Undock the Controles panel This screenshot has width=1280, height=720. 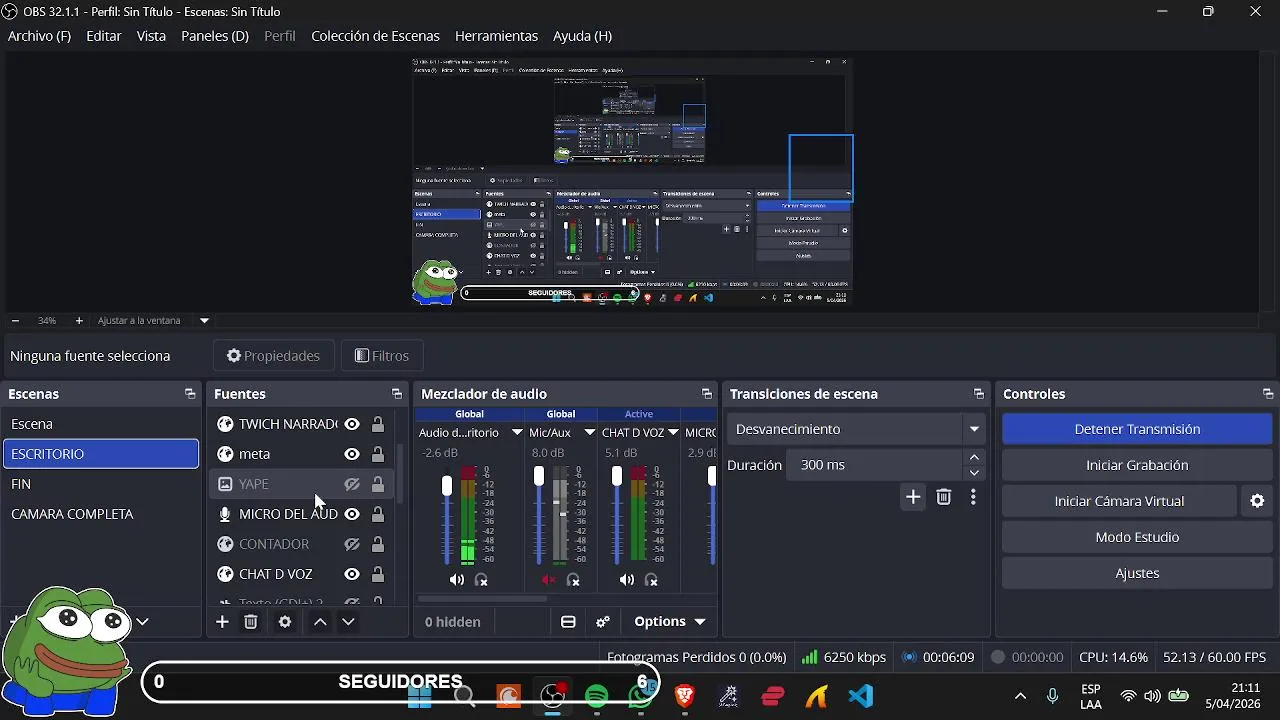pos(1268,394)
